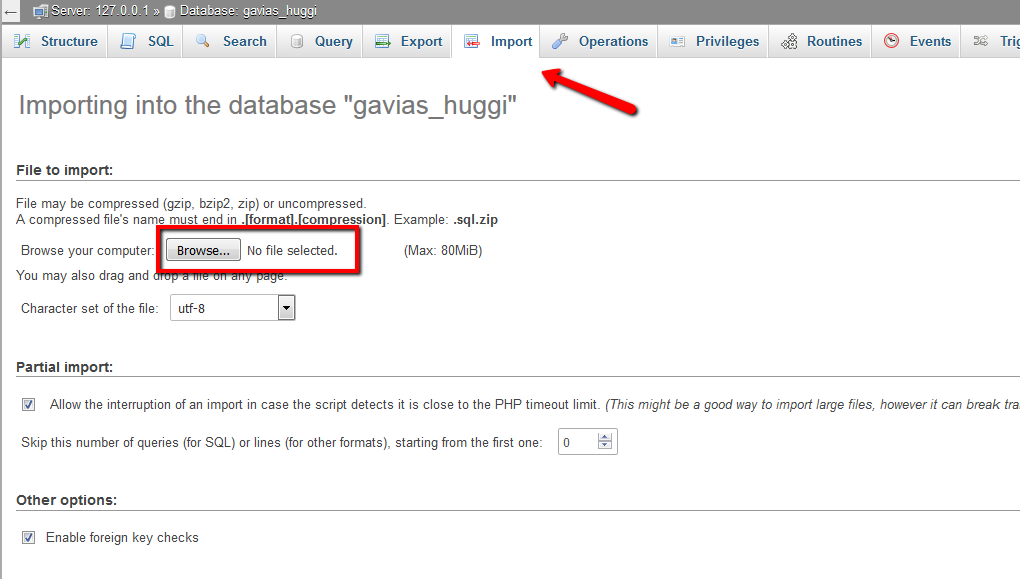Switch to the Export tab
Viewport: 1020px width, 579px height.
tap(407, 41)
